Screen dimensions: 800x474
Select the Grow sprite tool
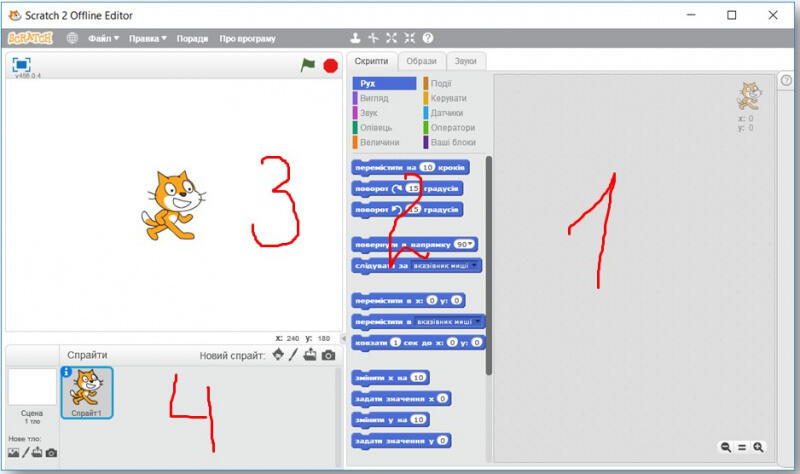391,38
